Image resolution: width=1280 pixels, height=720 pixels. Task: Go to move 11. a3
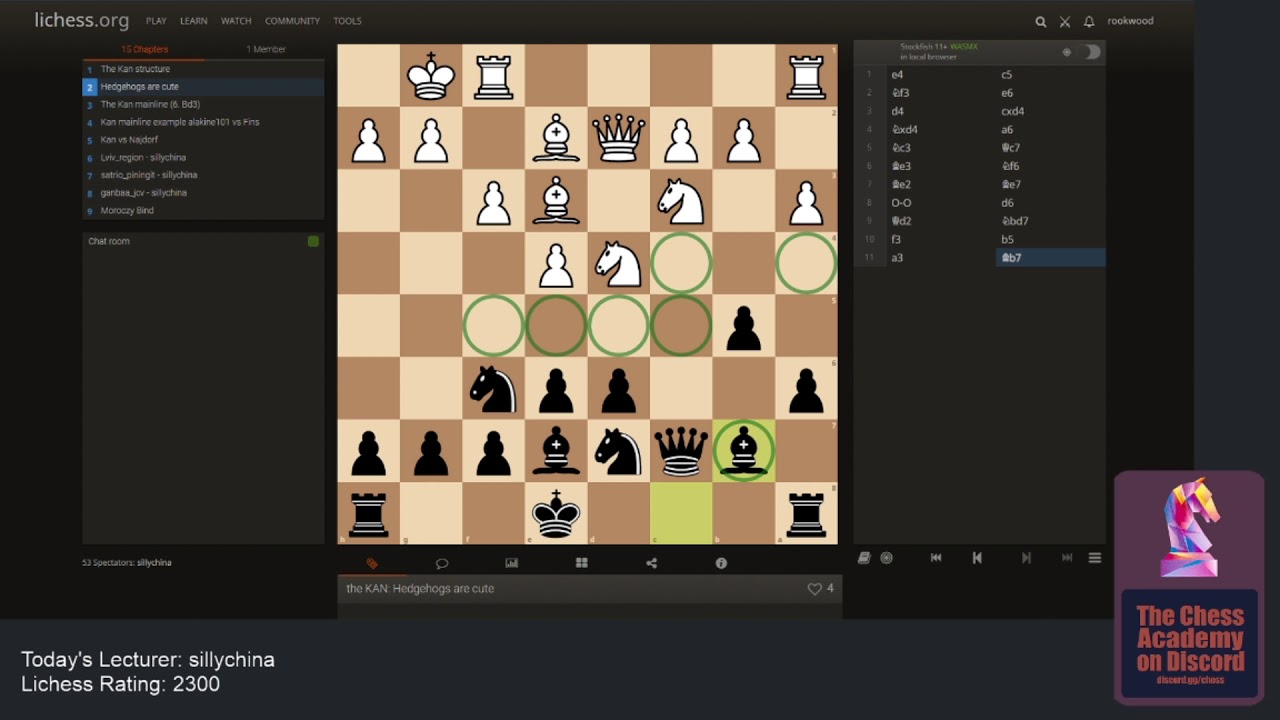pos(940,258)
